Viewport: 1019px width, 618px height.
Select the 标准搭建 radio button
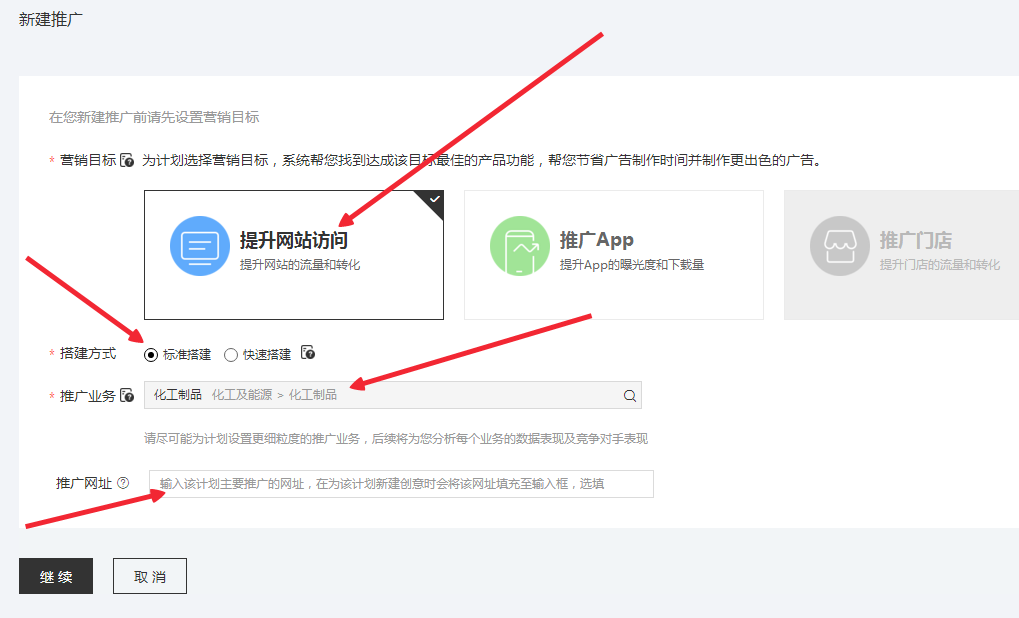149,353
